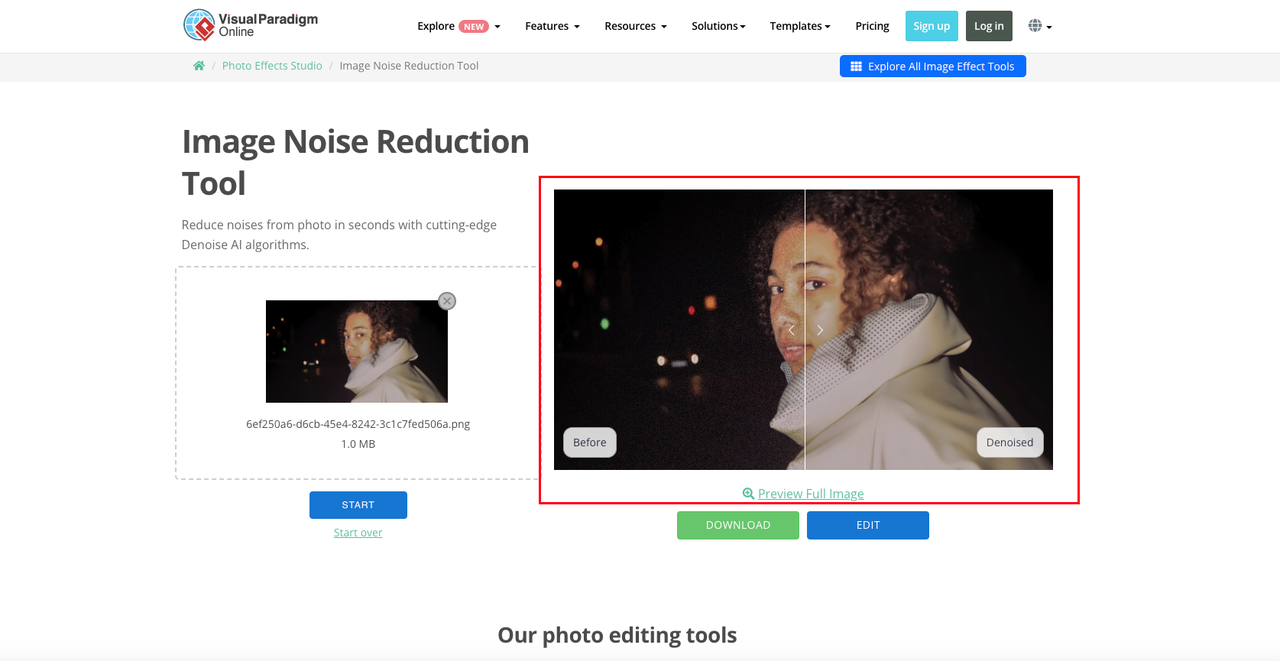Click the uploaded photo thumbnail
1280x661 pixels.
tap(357, 352)
